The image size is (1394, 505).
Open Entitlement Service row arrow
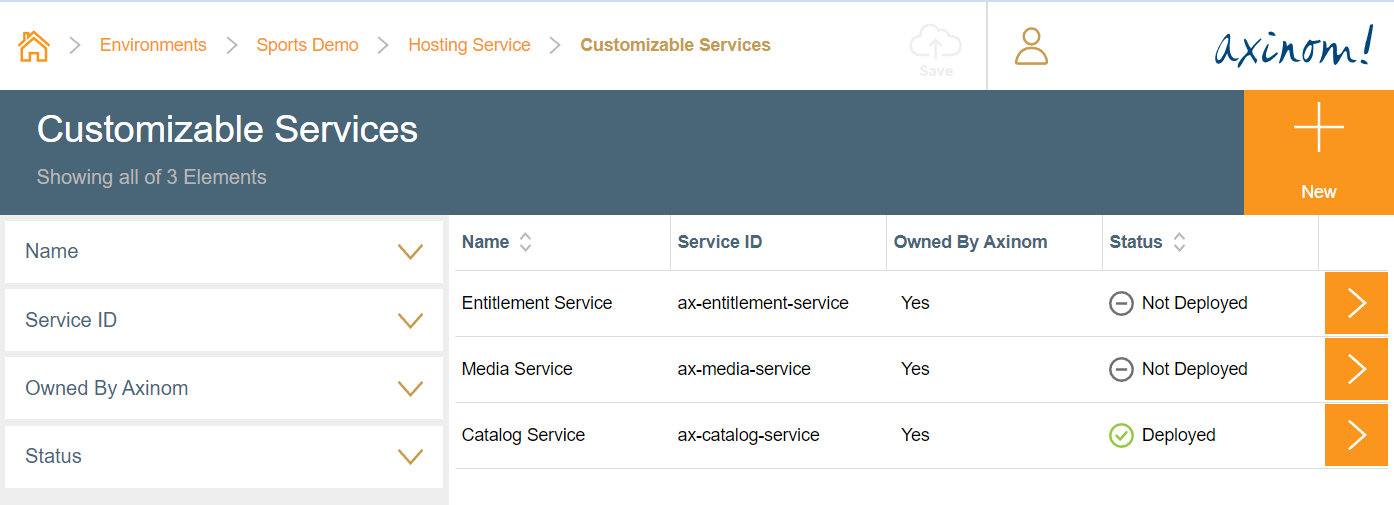(x=1356, y=303)
